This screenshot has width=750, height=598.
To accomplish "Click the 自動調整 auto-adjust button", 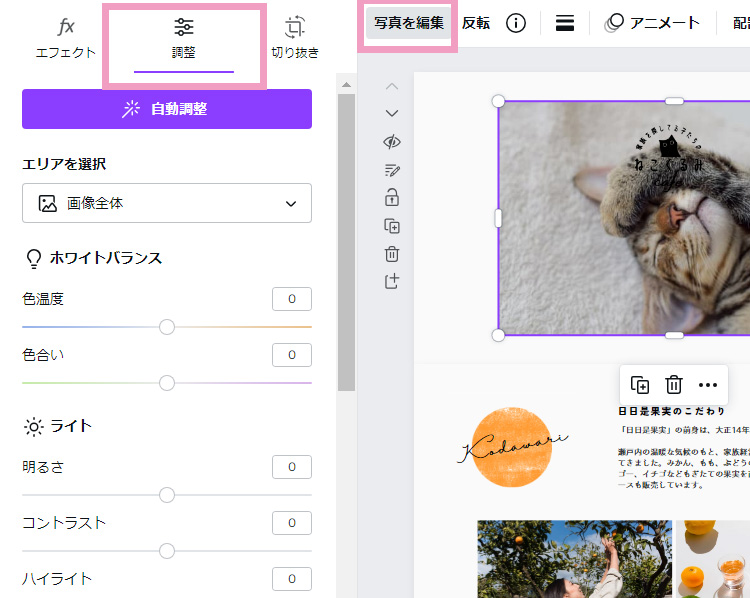I will click(167, 109).
